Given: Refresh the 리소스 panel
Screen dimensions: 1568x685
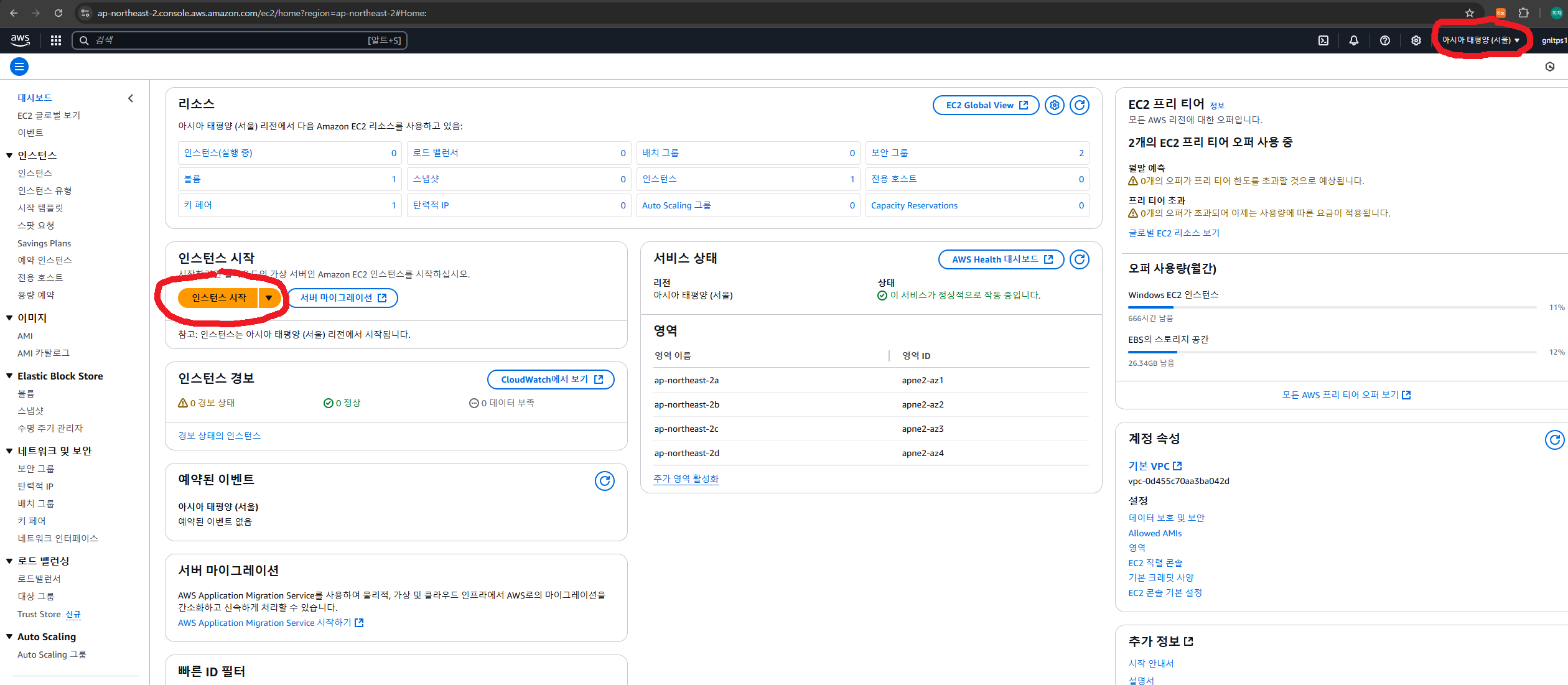Looking at the screenshot, I should tap(1080, 105).
